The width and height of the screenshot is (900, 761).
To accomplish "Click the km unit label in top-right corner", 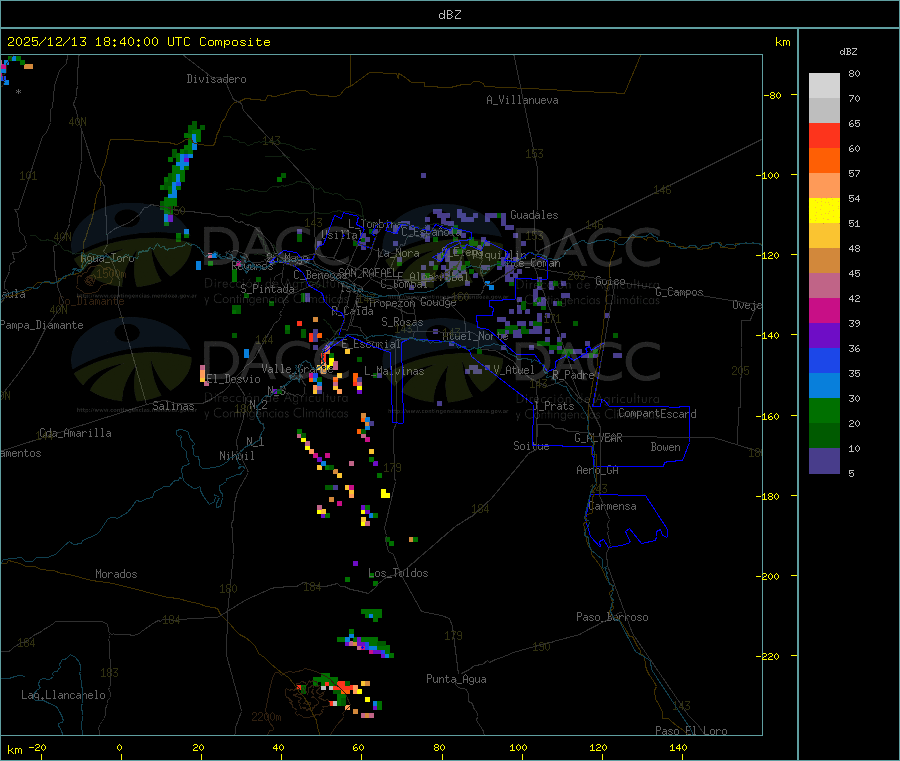I will [x=782, y=42].
